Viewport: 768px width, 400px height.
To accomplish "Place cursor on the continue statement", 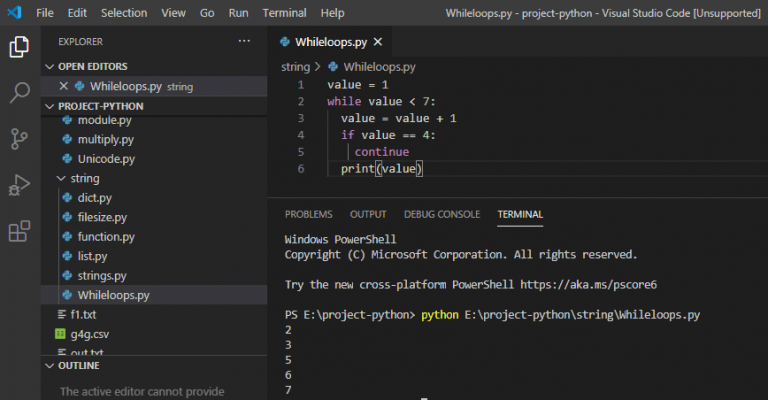I will pos(382,152).
